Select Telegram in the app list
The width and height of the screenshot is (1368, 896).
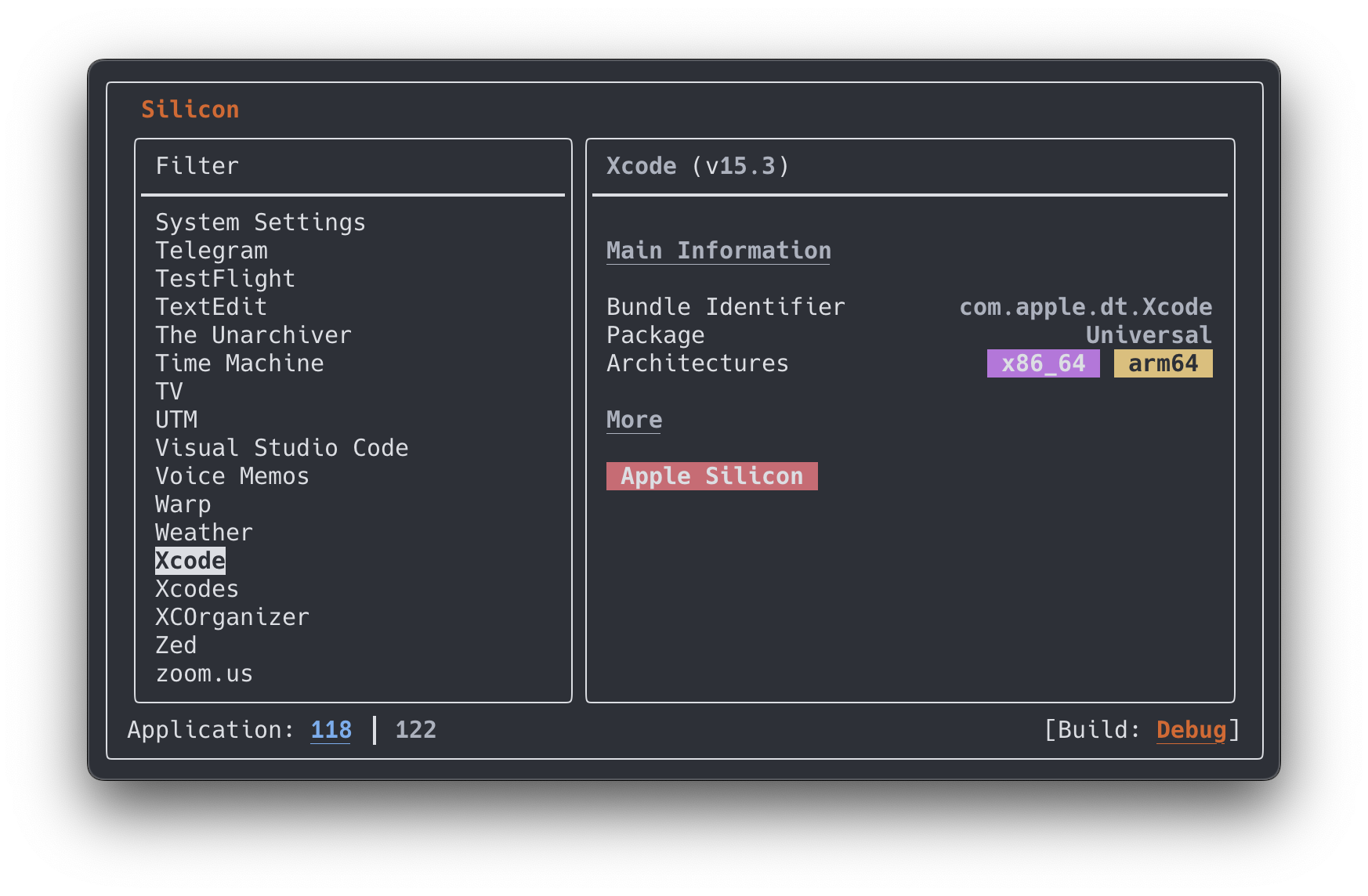[212, 251]
